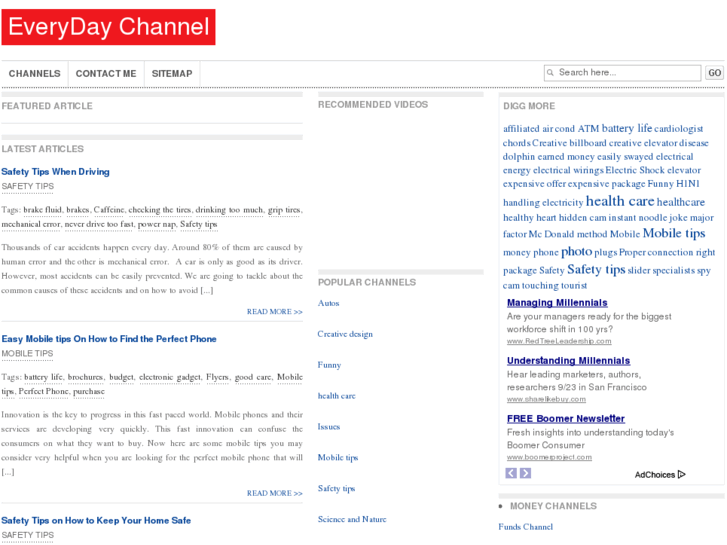
Task: Open the FREE Boomer Newsletter ad
Action: pyautogui.click(x=566, y=419)
